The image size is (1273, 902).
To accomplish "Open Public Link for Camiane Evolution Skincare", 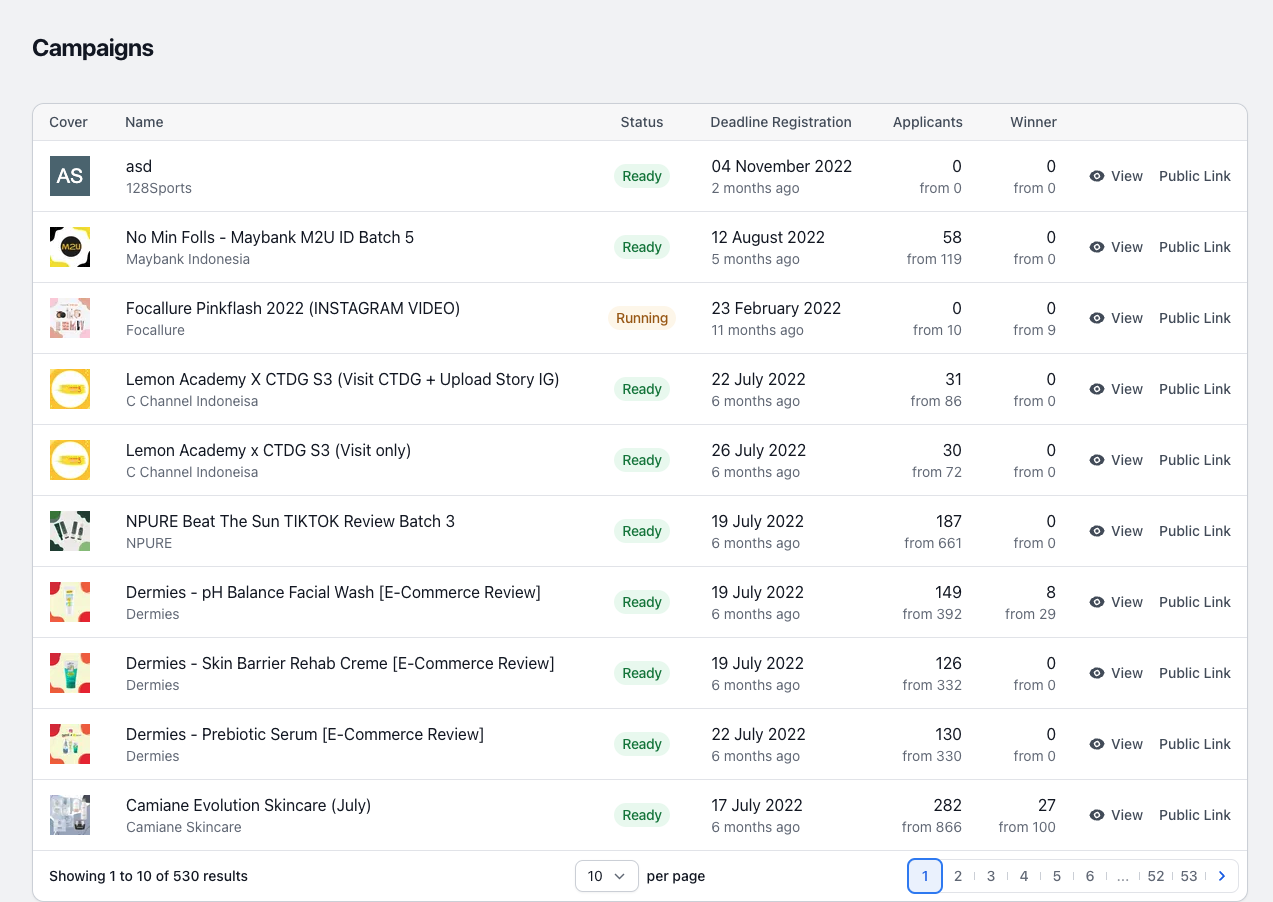I will point(1195,815).
